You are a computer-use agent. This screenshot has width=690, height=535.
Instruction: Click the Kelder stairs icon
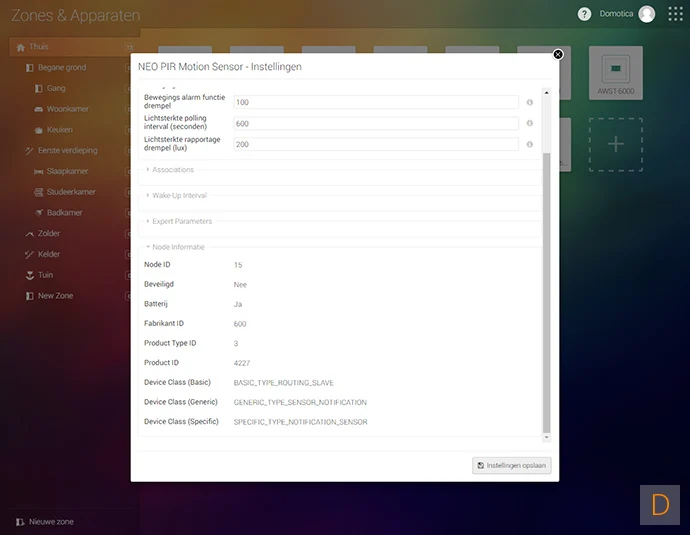[29, 254]
